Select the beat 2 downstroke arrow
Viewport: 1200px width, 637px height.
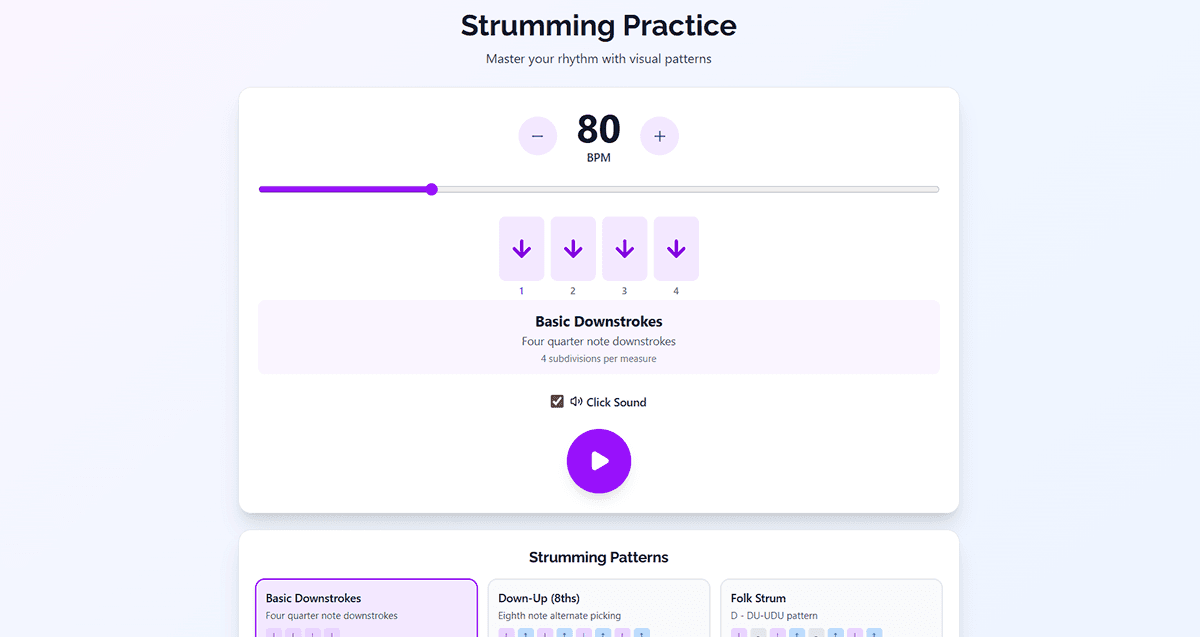573,248
